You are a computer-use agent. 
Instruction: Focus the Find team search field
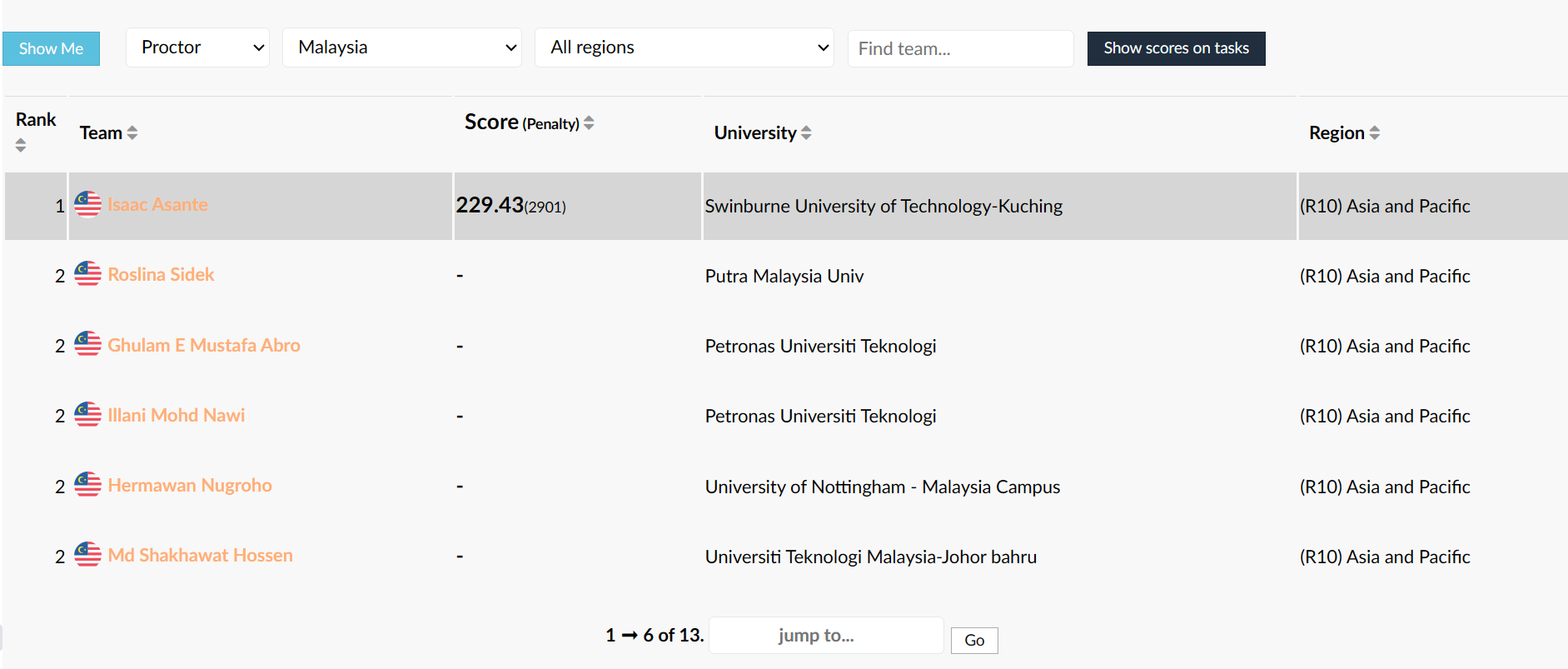coord(960,48)
